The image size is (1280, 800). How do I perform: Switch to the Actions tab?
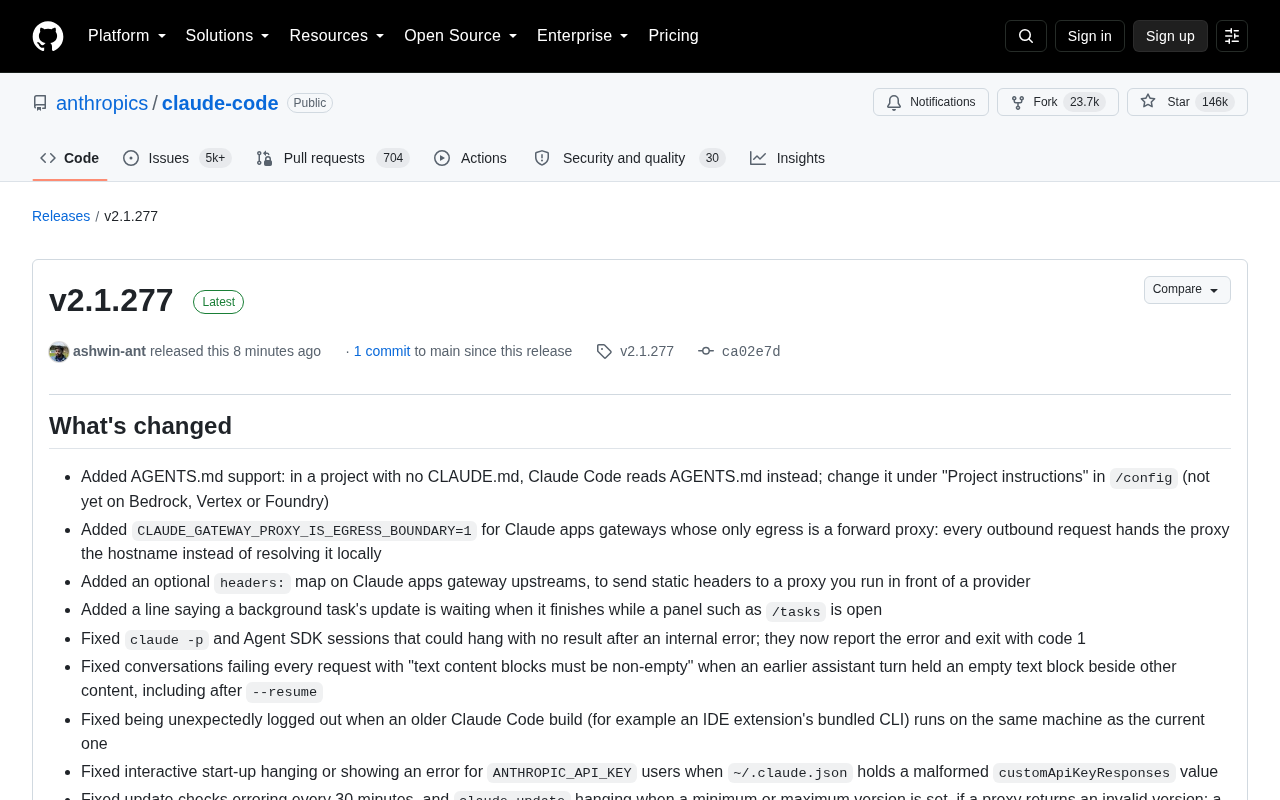(471, 158)
